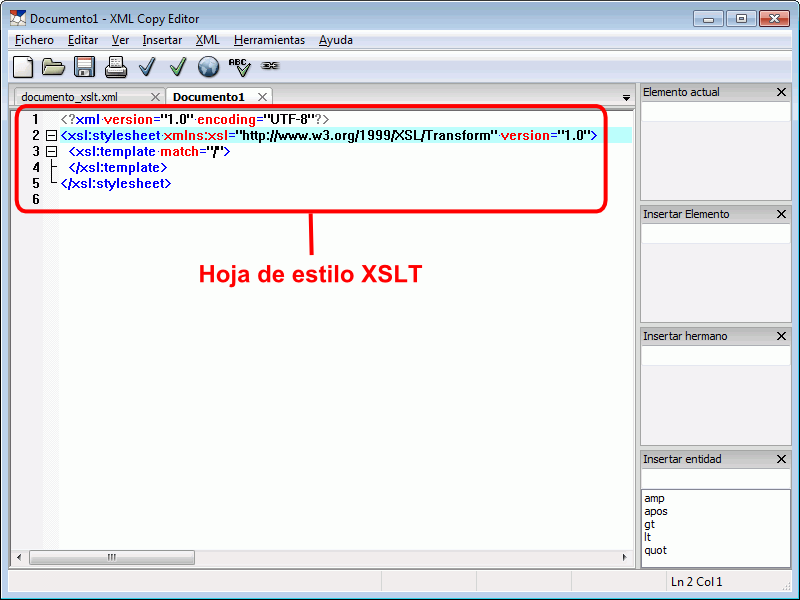The height and width of the screenshot is (600, 800).
Task: Select the quot entity in list
Action: 655,550
